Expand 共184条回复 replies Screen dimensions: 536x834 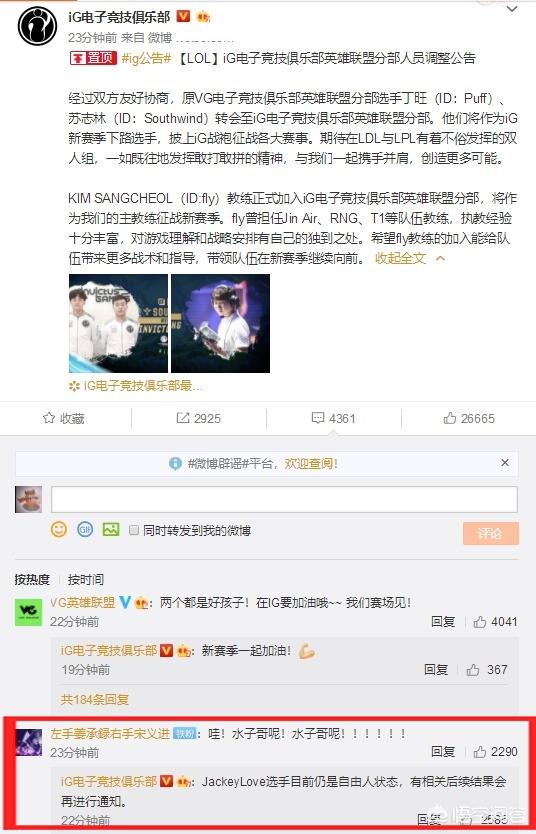(x=95, y=699)
